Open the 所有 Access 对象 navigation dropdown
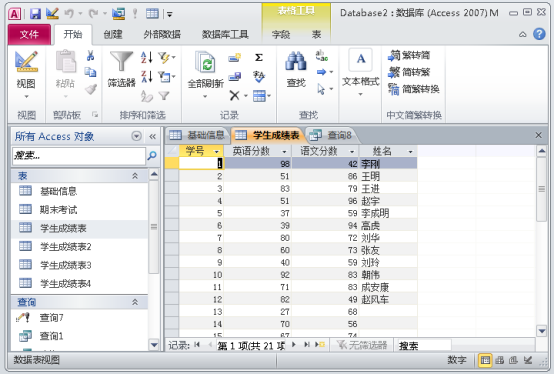This screenshot has width=554, height=374. (x=136, y=136)
